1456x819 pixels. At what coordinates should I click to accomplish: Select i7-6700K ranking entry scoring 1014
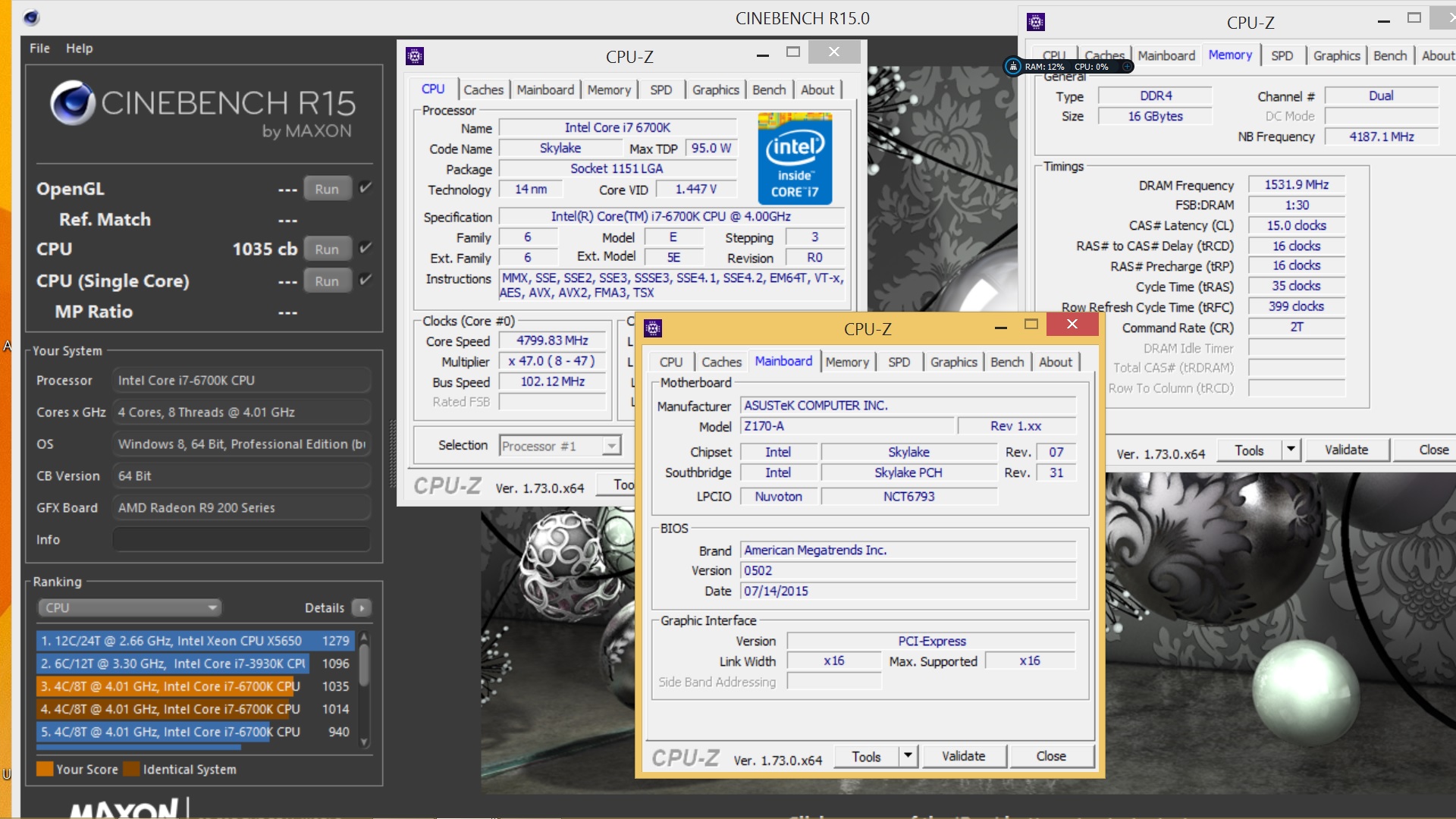195,709
